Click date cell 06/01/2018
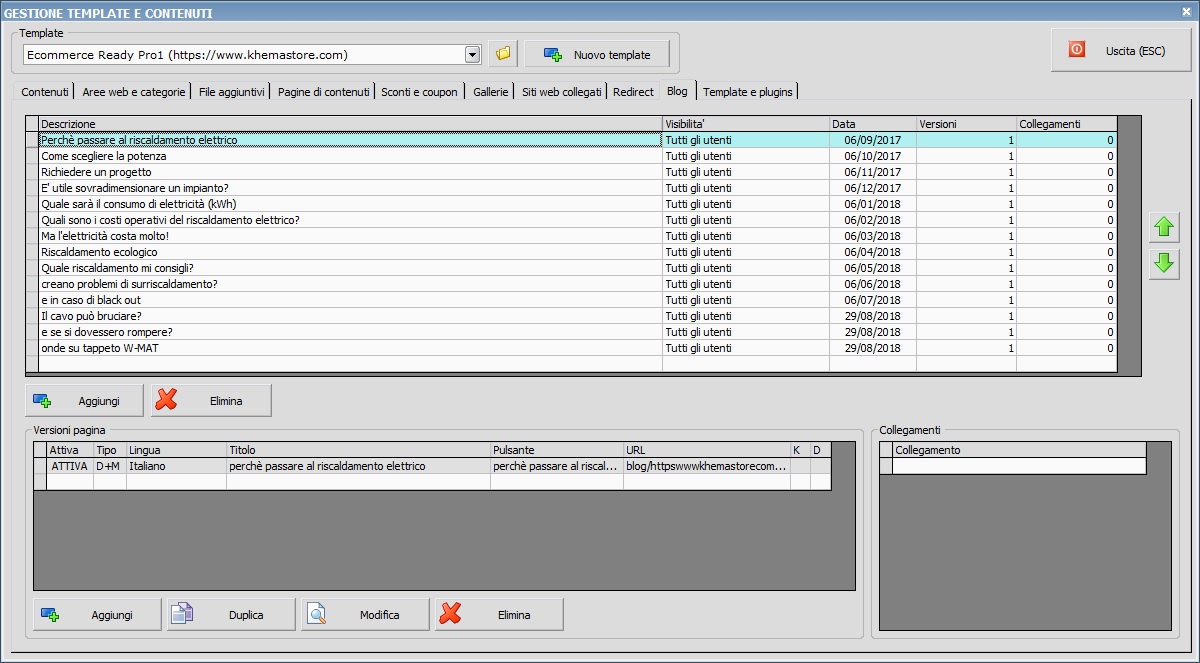The height and width of the screenshot is (663, 1200). [x=873, y=204]
